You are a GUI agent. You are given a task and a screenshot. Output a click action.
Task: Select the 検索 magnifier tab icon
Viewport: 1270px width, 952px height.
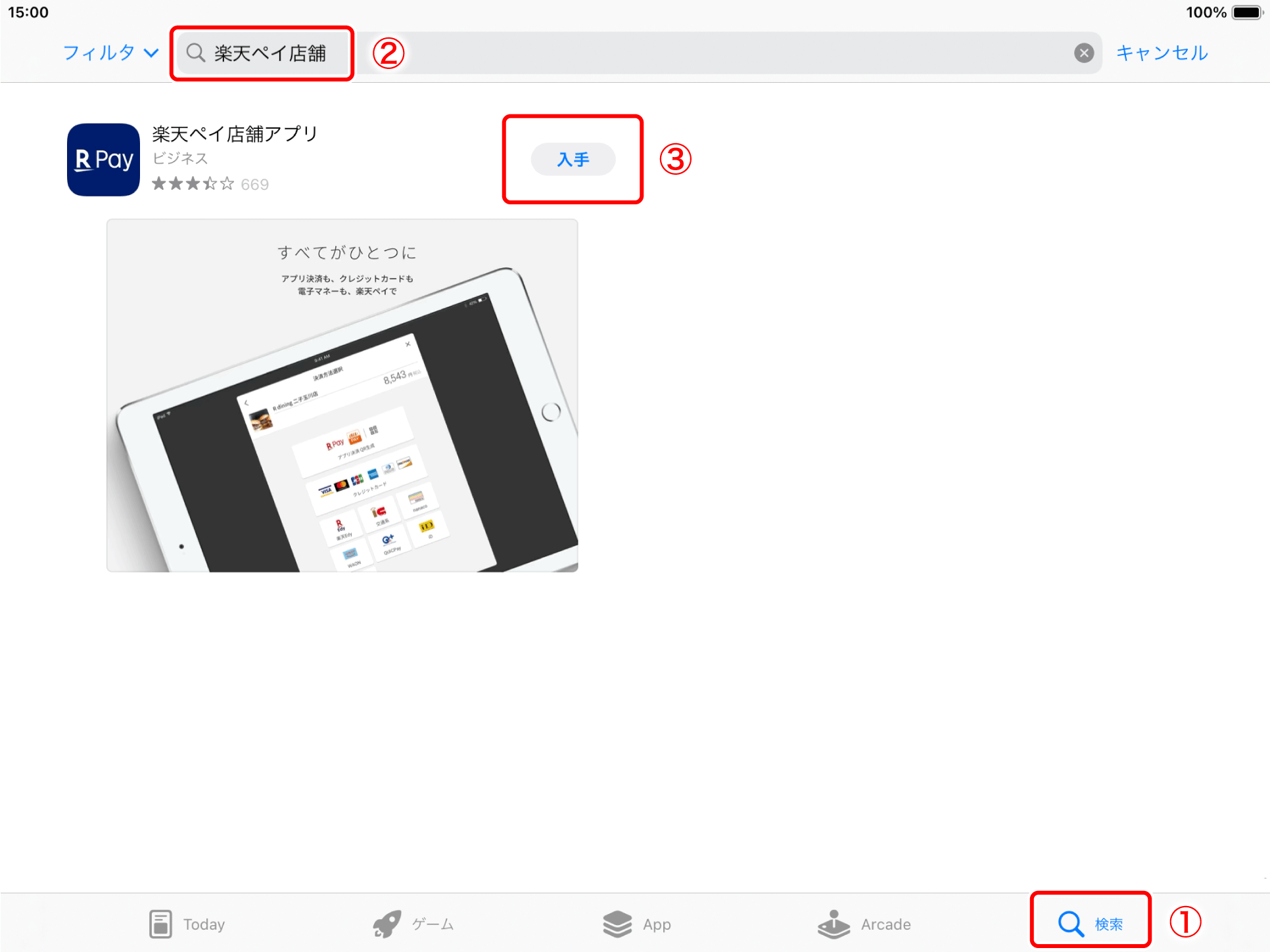click(x=1071, y=924)
